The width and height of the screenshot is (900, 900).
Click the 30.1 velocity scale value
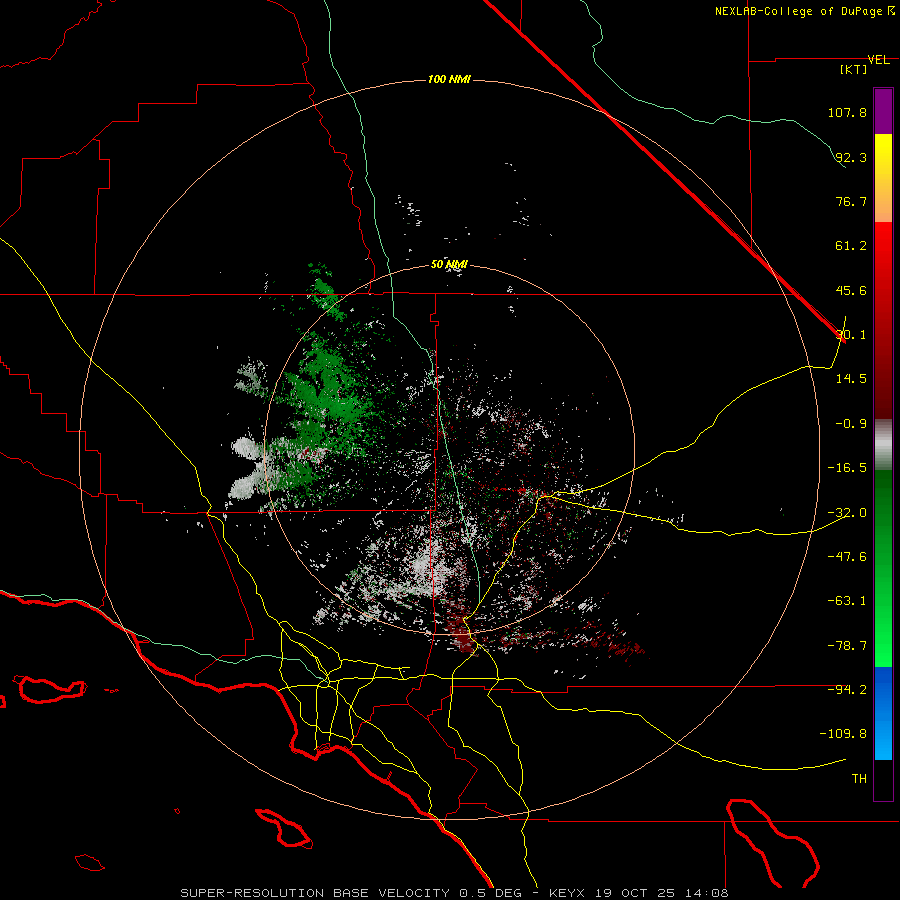851,334
